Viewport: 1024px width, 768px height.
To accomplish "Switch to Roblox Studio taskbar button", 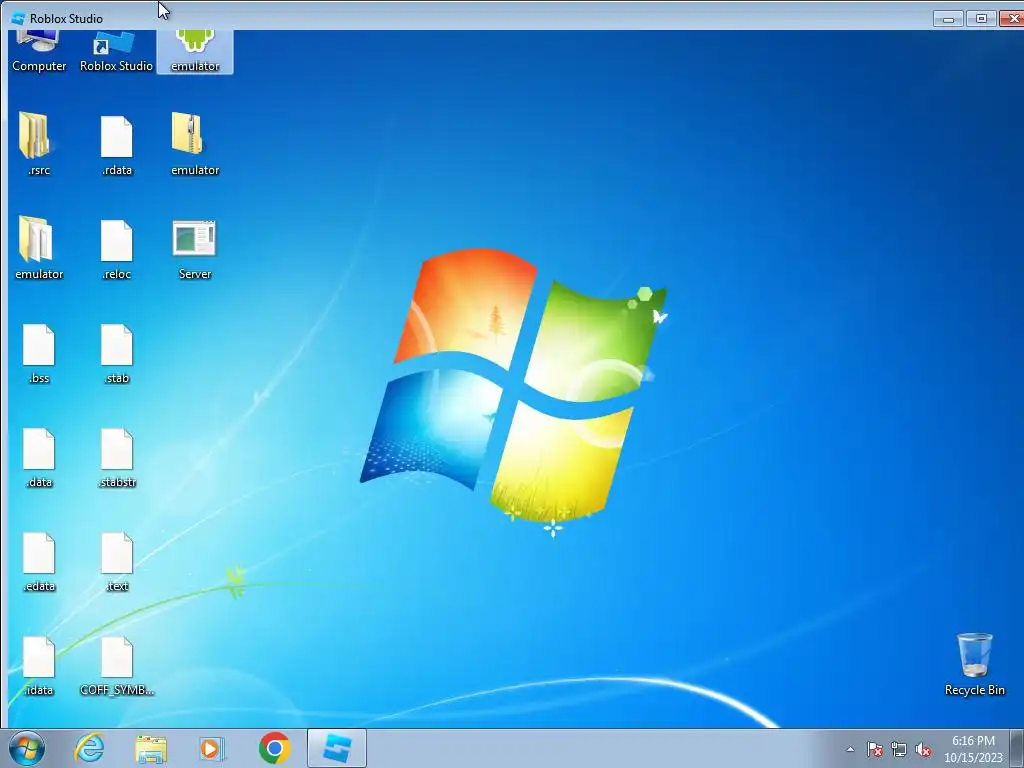I will click(337, 748).
